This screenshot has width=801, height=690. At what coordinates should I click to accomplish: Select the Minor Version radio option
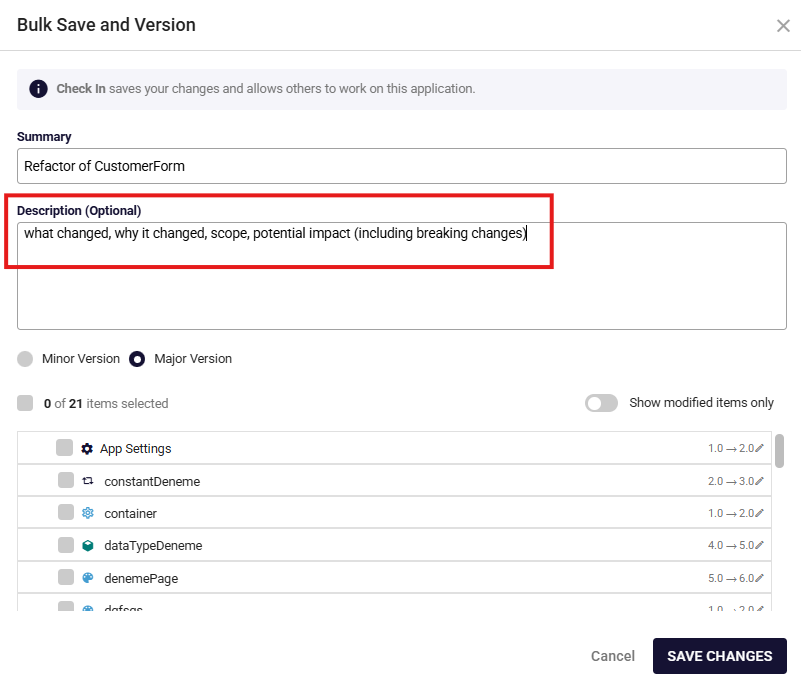point(26,359)
